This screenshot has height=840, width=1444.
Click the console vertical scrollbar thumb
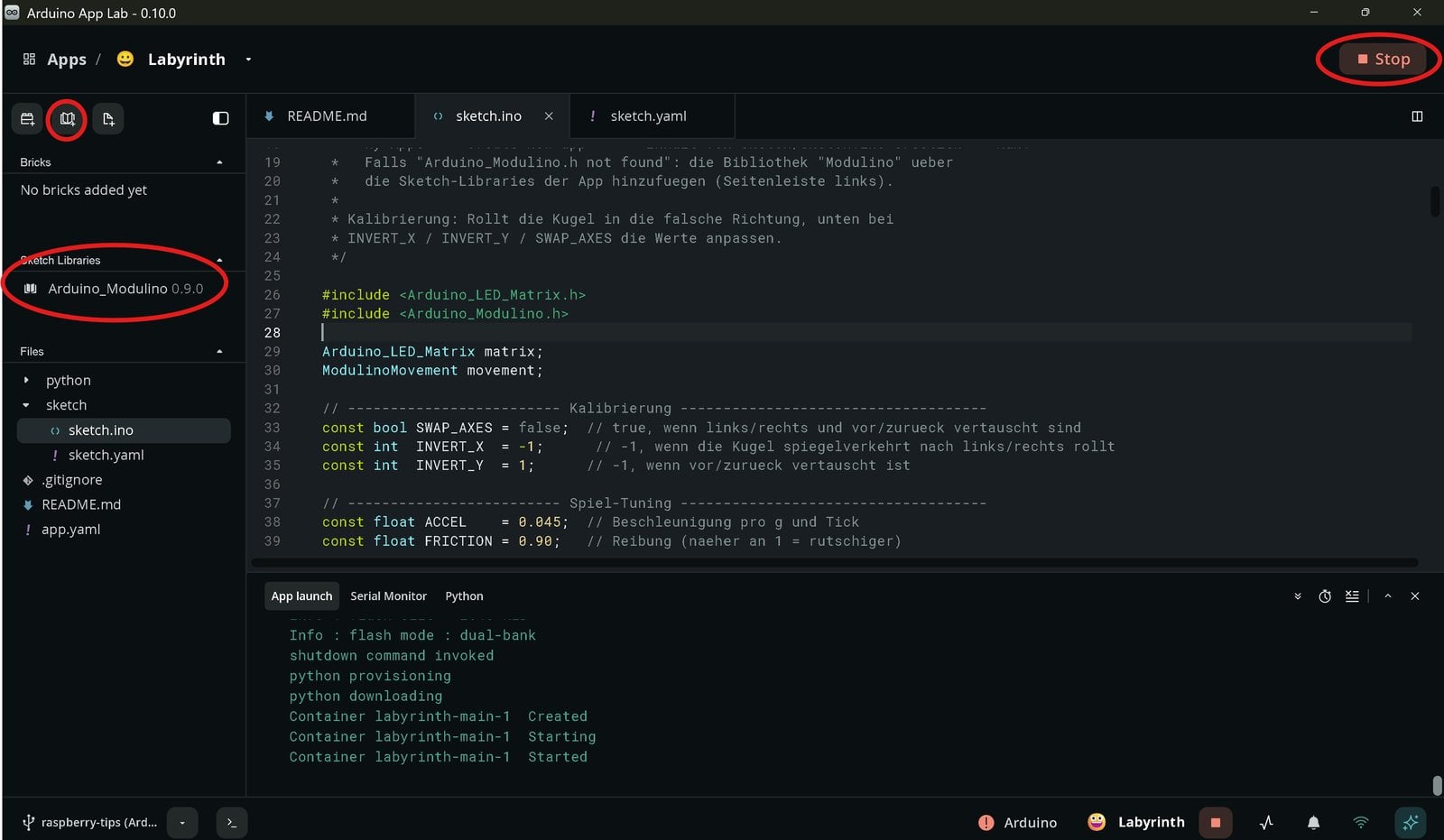(x=1437, y=784)
